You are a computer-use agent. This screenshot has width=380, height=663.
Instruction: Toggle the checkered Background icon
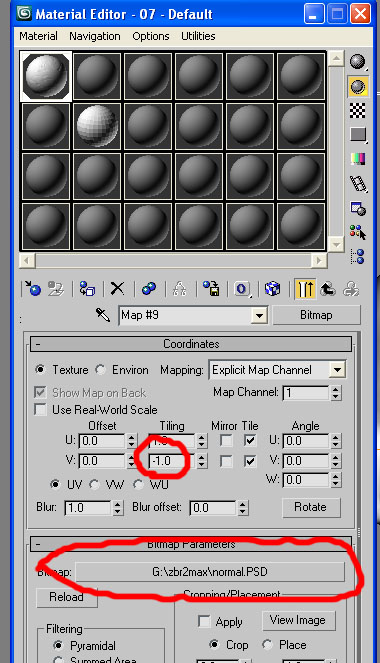358,110
